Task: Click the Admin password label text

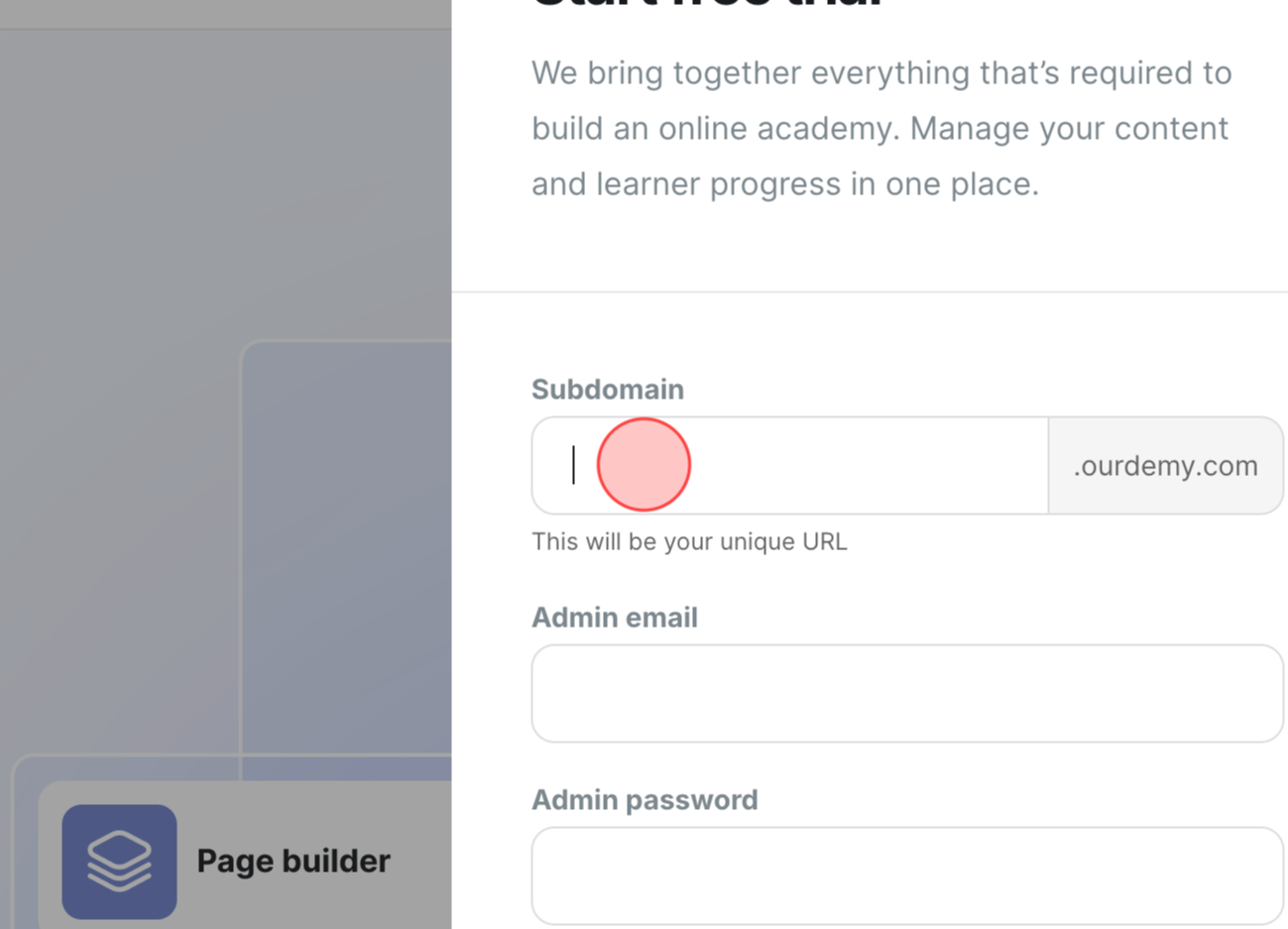Action: (644, 799)
